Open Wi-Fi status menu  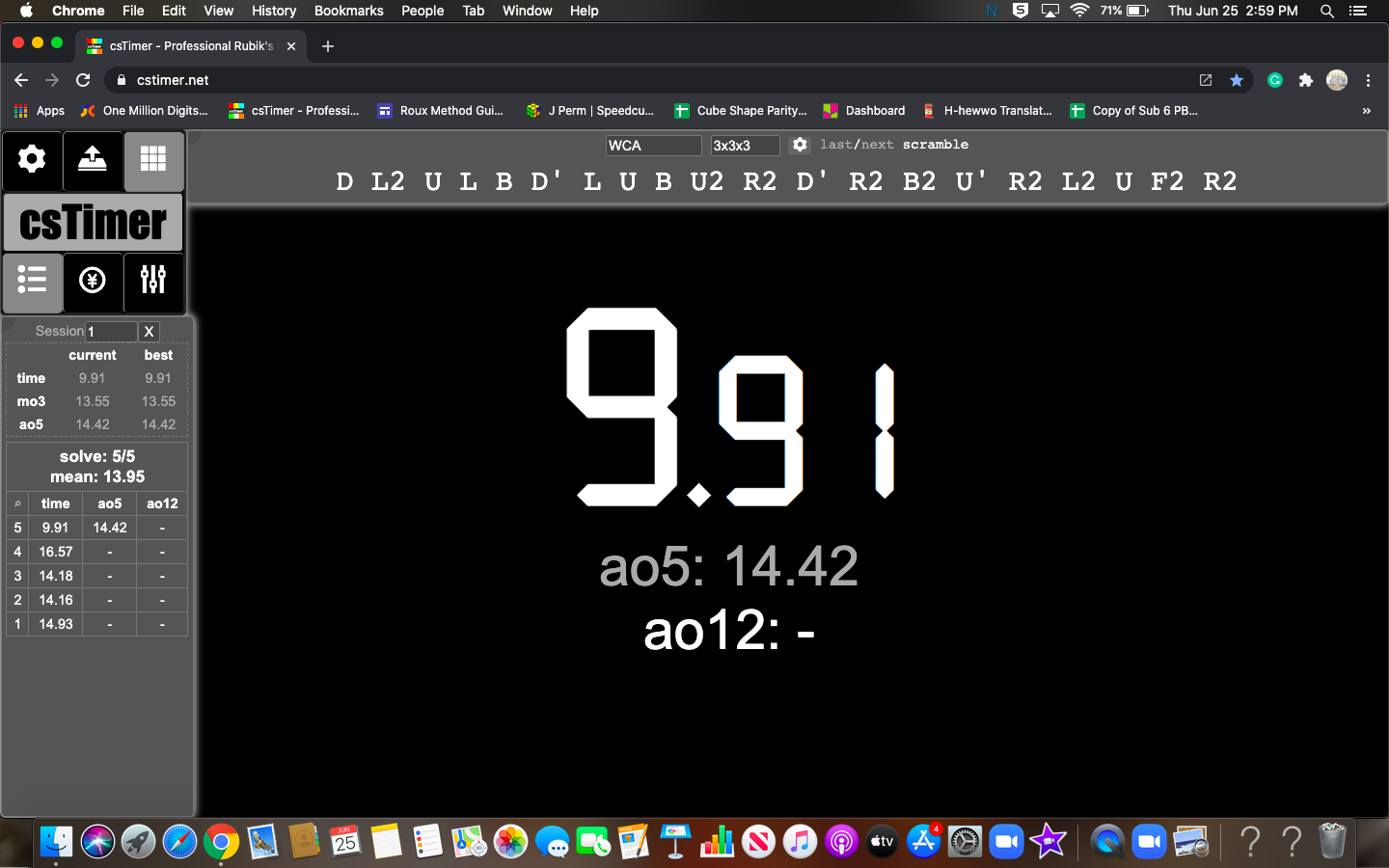tap(1080, 11)
